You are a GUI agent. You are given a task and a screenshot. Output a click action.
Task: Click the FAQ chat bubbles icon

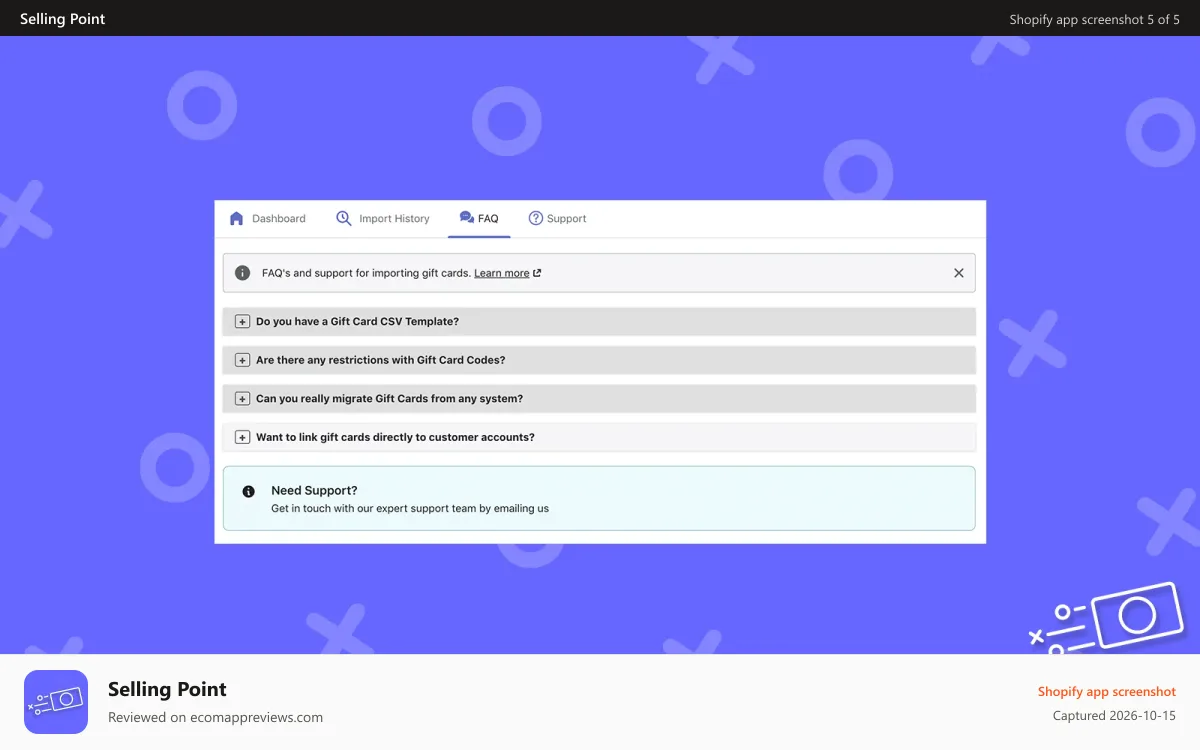click(x=467, y=218)
